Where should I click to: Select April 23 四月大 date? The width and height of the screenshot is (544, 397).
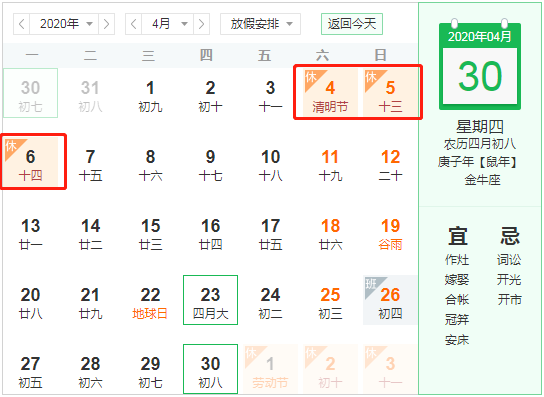coord(210,300)
